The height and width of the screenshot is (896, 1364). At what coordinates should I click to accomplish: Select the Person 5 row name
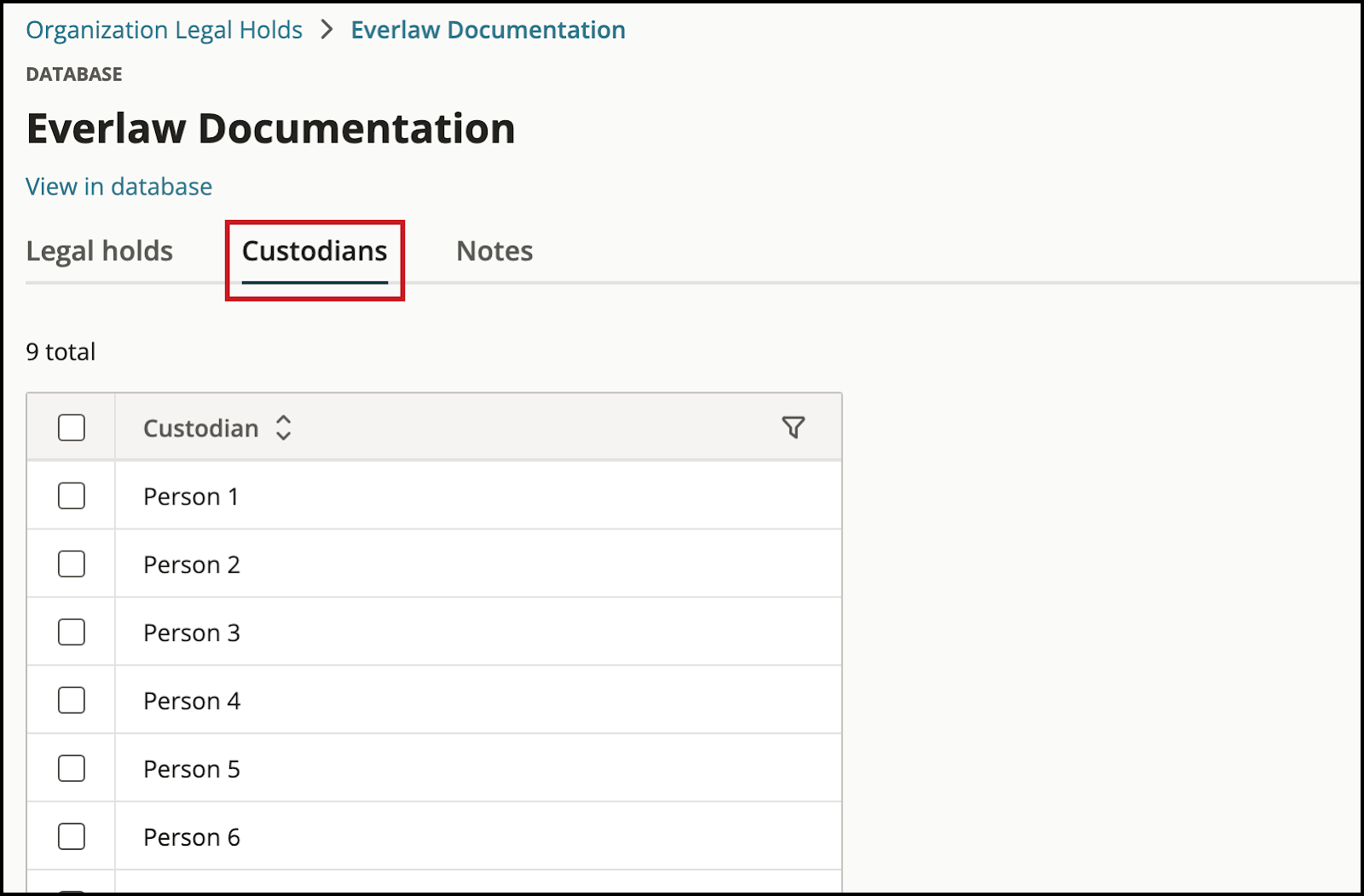click(x=192, y=769)
